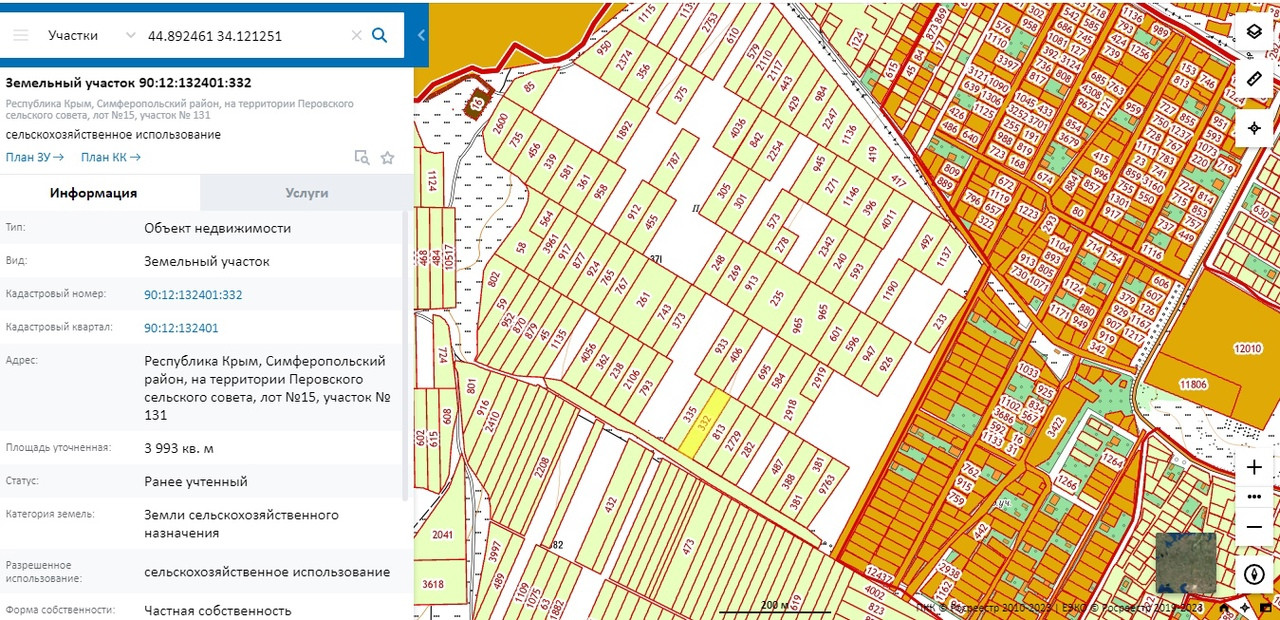1280x620 pixels.
Task: Select parcel 1892 on the map
Action: coord(626,129)
